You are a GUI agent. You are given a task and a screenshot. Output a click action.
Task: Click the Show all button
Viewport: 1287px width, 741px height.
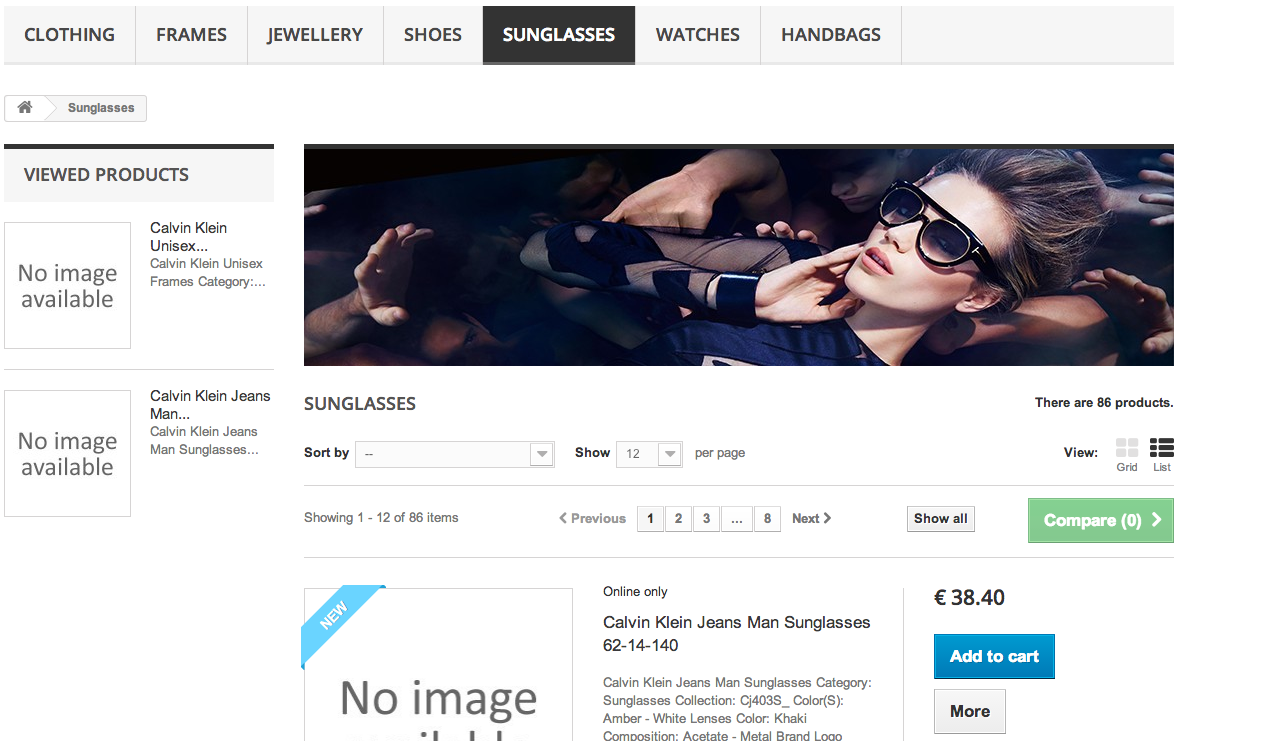[x=941, y=519]
